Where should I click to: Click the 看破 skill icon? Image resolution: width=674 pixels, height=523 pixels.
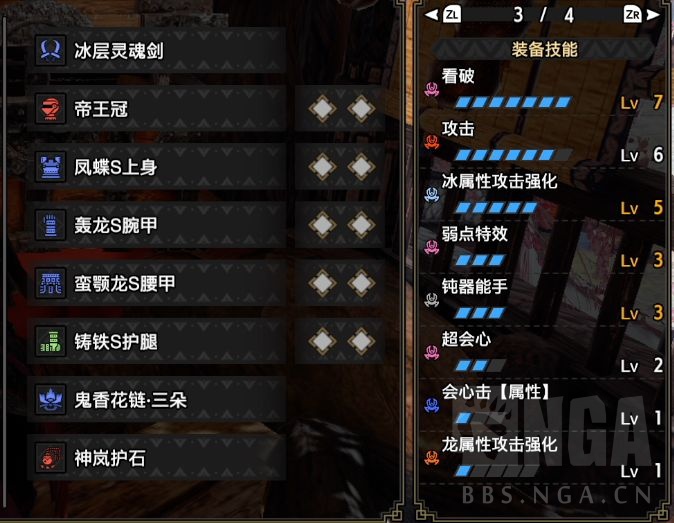click(x=432, y=89)
